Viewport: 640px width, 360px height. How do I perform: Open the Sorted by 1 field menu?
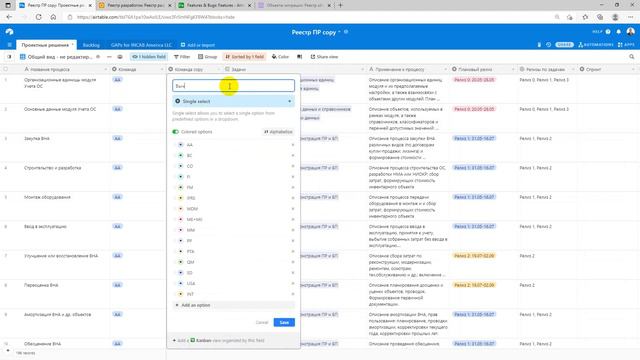point(244,57)
